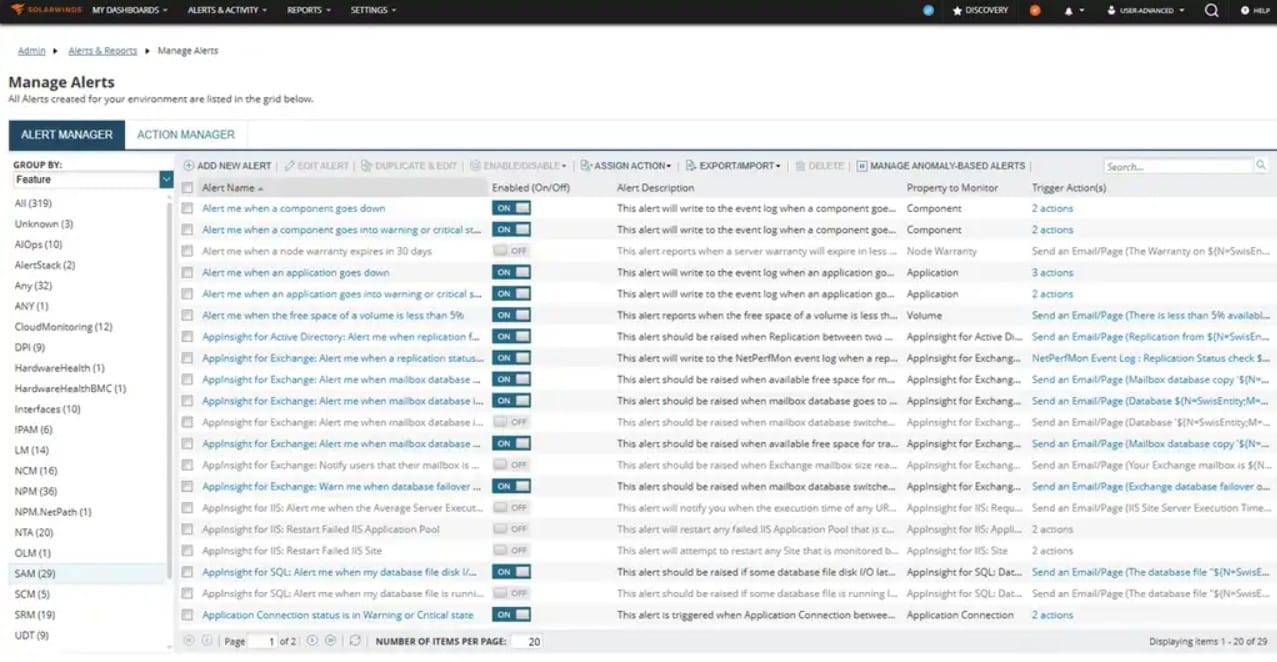Go to last page of alerts
This screenshot has height=662, width=1277.
(x=330, y=640)
